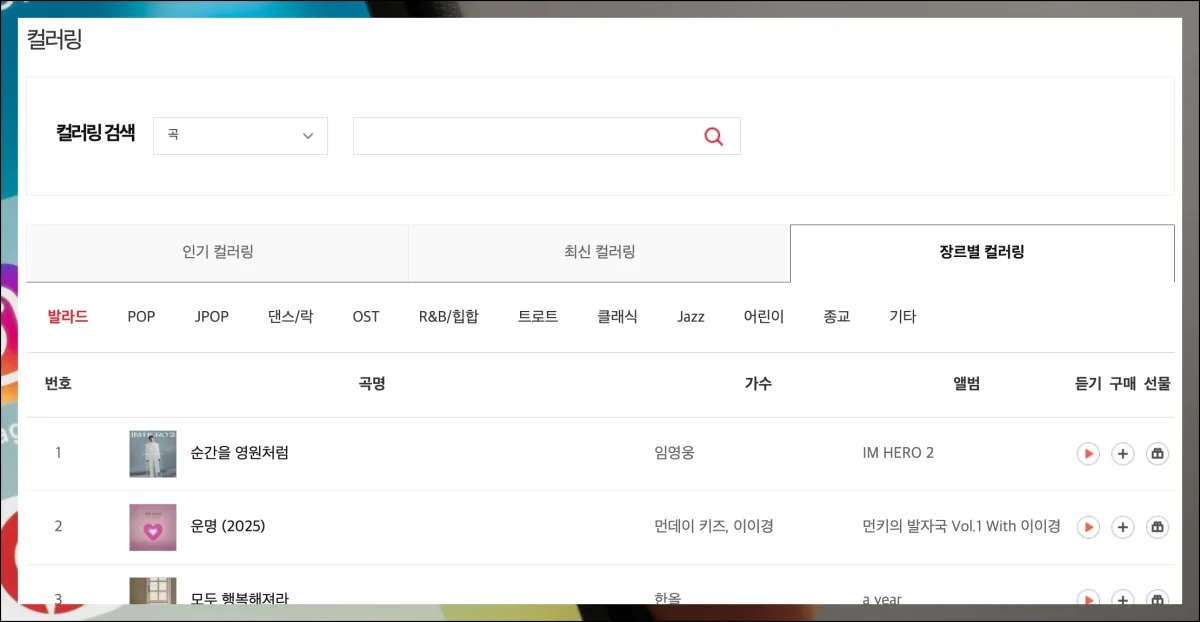Image resolution: width=1200 pixels, height=622 pixels.
Task: Switch to the 인기 컬러링 tab
Action: coord(217,252)
